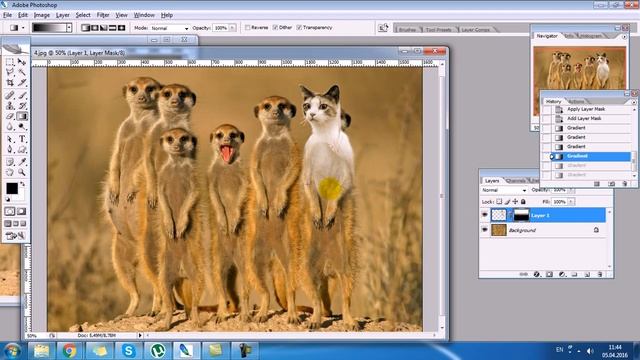Uncheck the Transparency checkbox
This screenshot has width=640, height=360.
pyautogui.click(x=299, y=28)
